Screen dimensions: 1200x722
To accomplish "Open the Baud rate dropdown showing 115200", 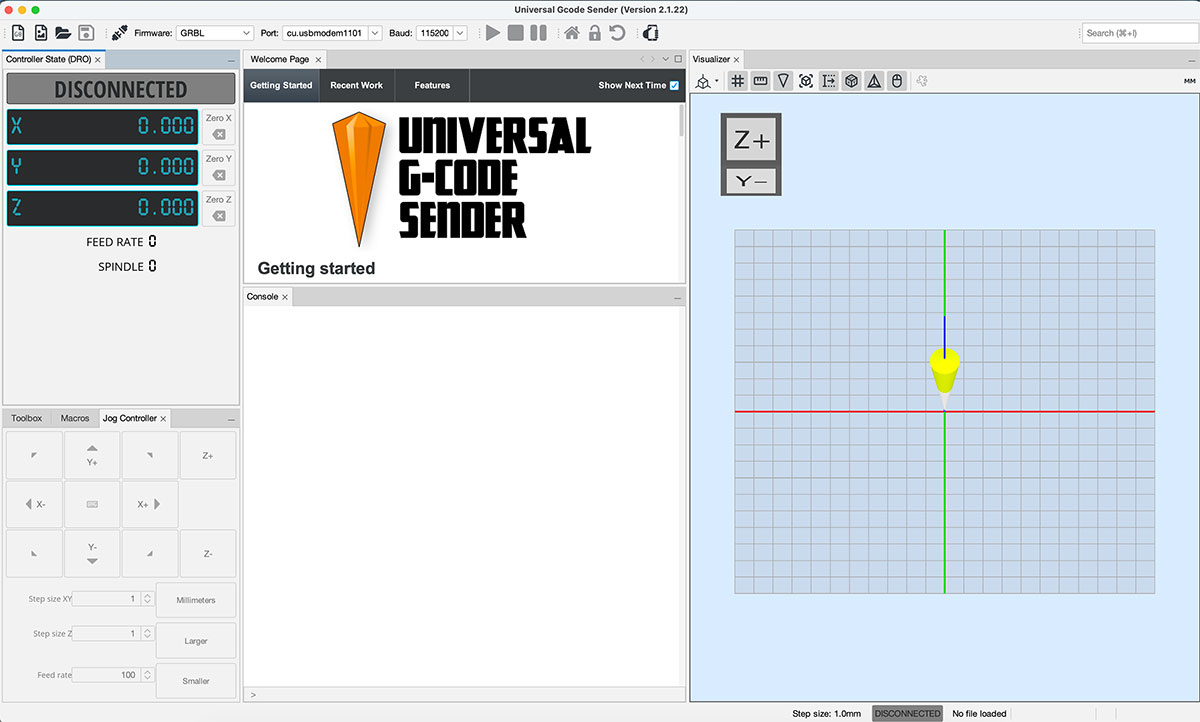I will [x=440, y=32].
